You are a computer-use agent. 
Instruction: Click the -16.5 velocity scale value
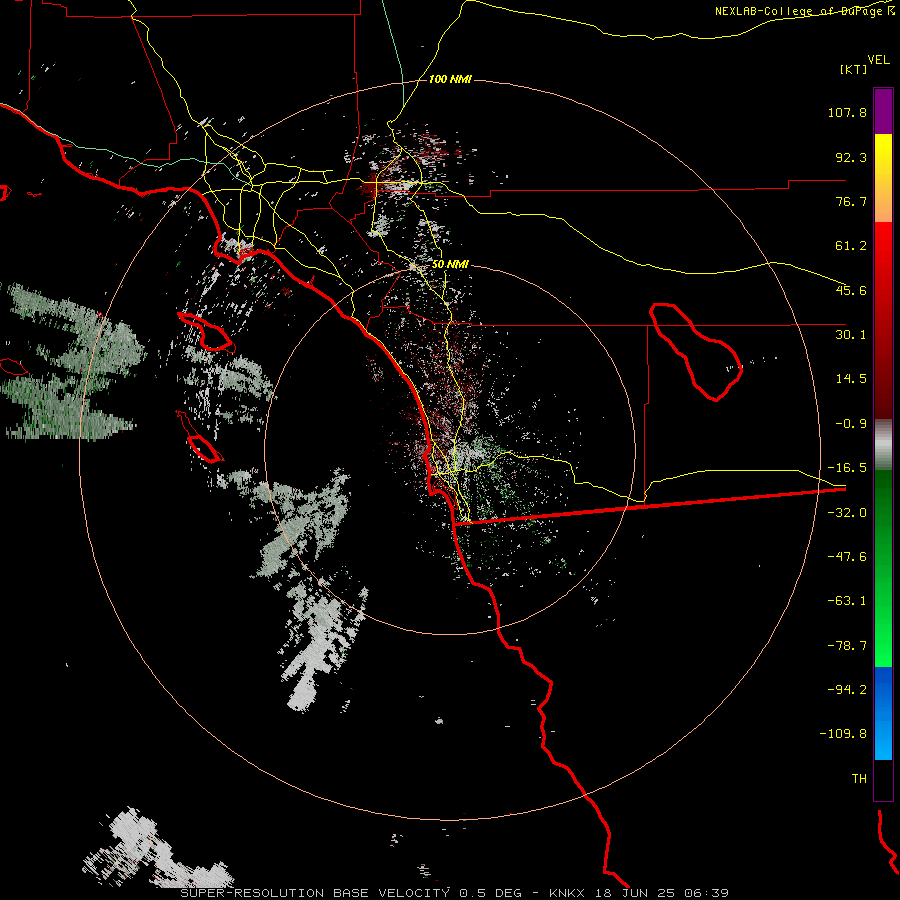pyautogui.click(x=847, y=468)
